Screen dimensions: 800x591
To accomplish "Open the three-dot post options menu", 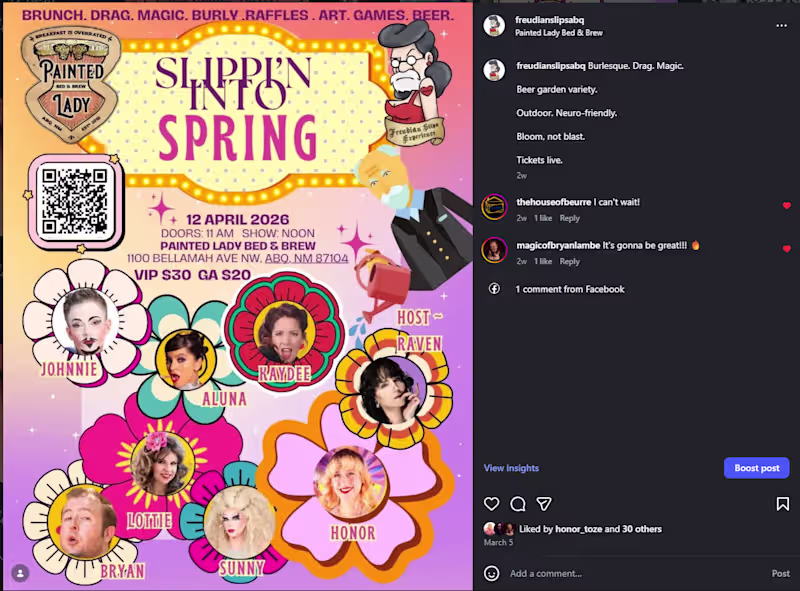I will coord(781,26).
